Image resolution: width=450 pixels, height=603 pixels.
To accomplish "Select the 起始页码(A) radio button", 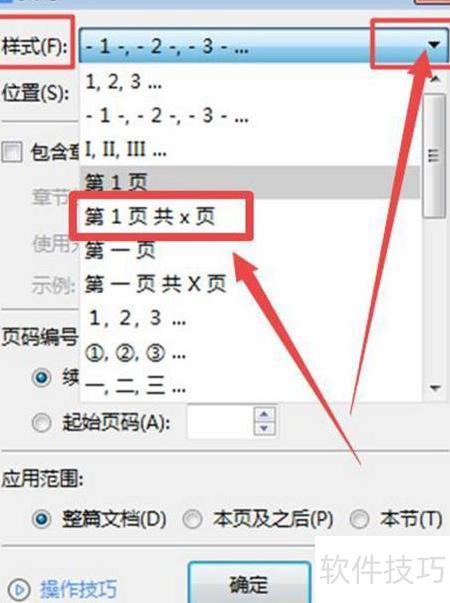I will tap(41, 423).
